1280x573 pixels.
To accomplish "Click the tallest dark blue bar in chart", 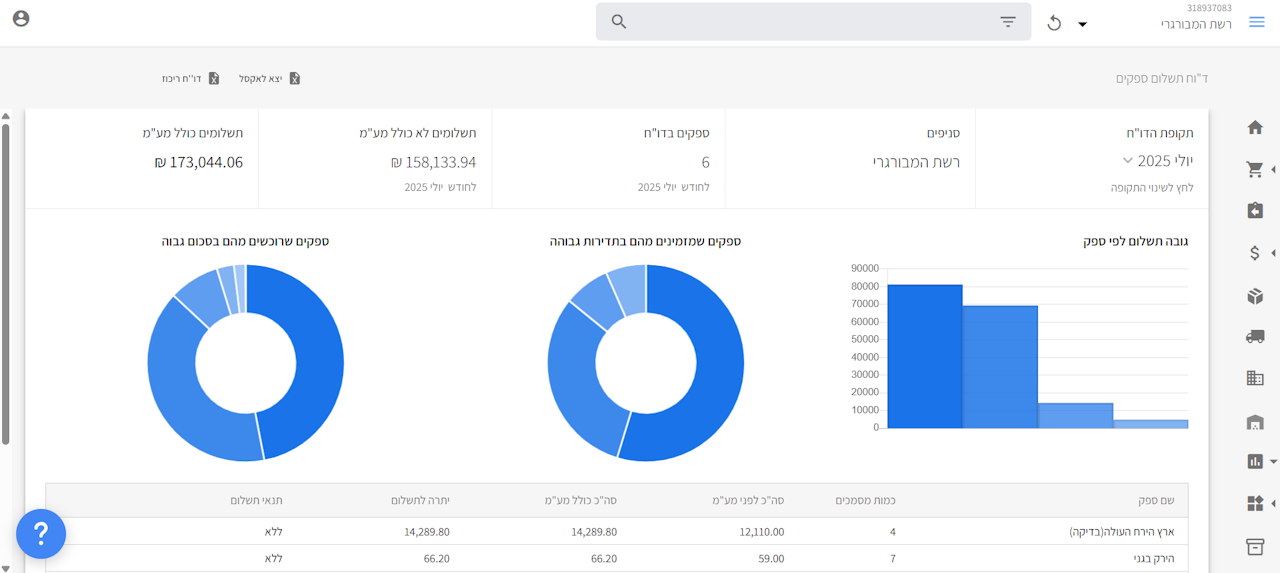I will click(924, 356).
